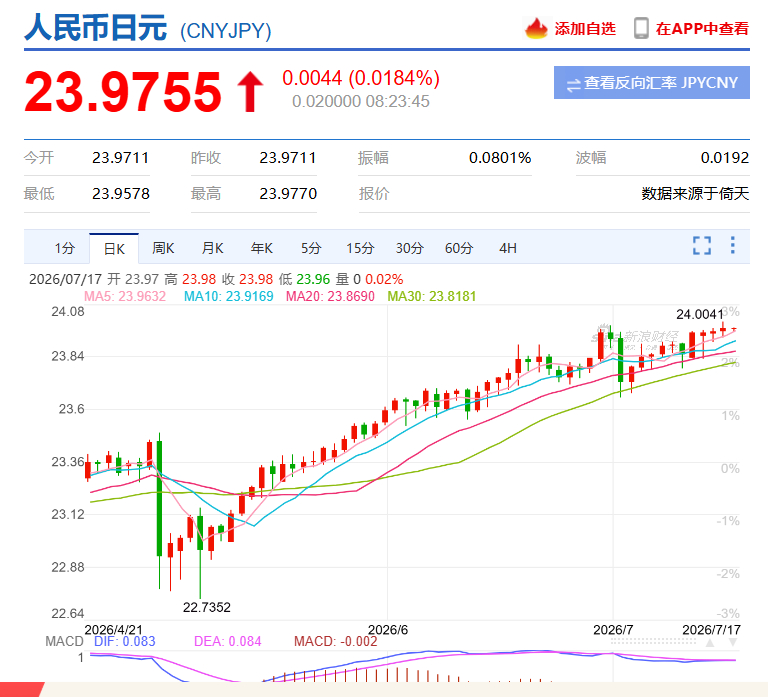768x697 pixels.
Task: Click the timestamp 08:23:45 text
Action: (398, 101)
